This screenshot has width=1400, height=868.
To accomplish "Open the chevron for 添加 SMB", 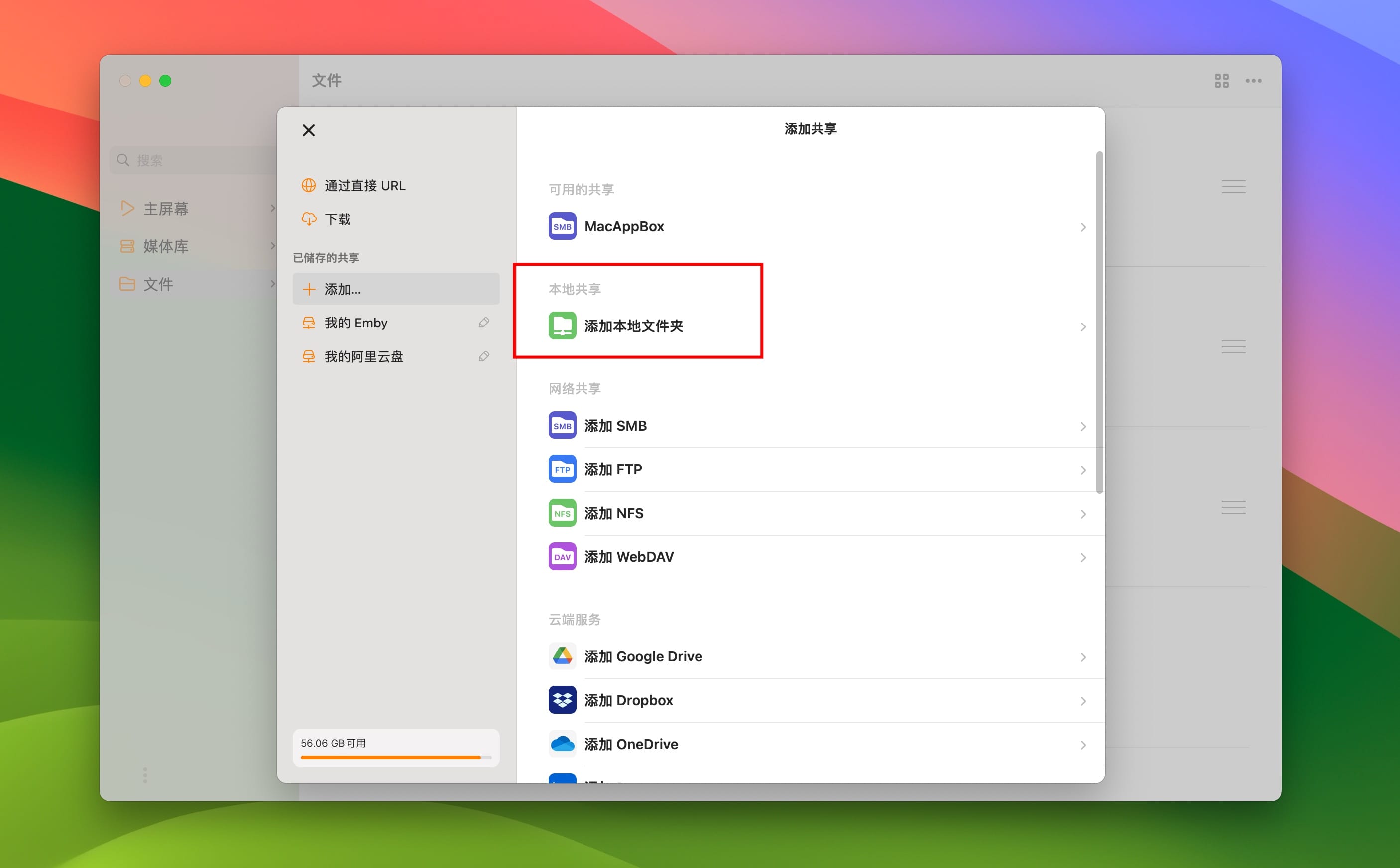I will [1083, 426].
